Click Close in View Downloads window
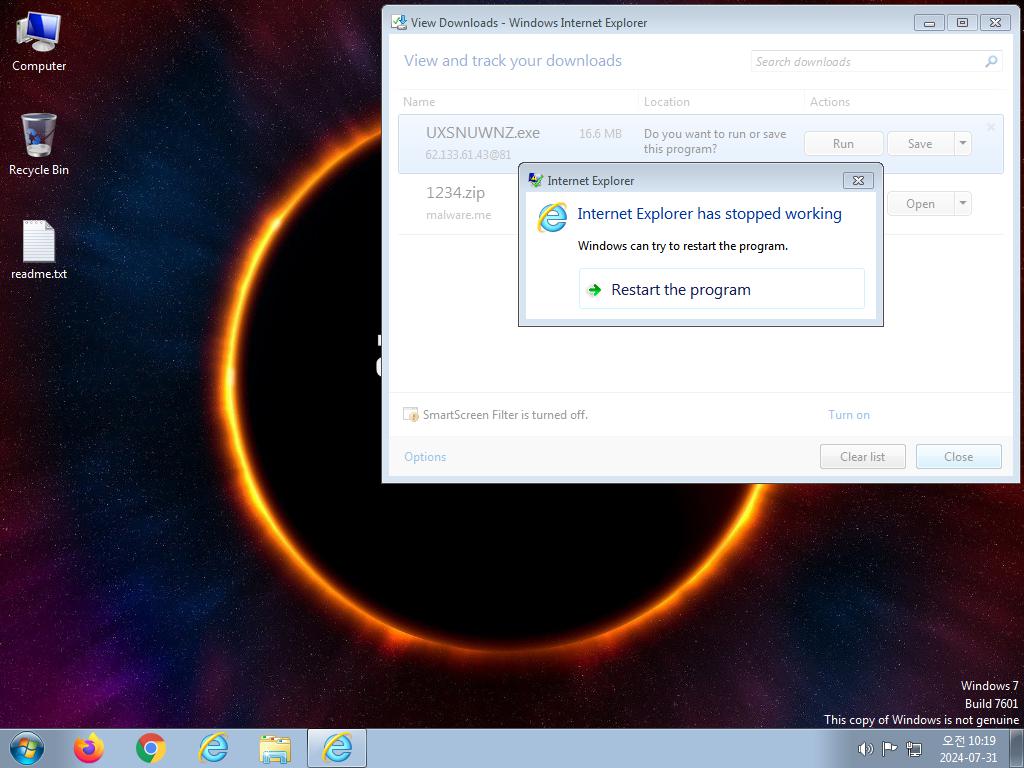The width and height of the screenshot is (1024, 768). (x=959, y=456)
